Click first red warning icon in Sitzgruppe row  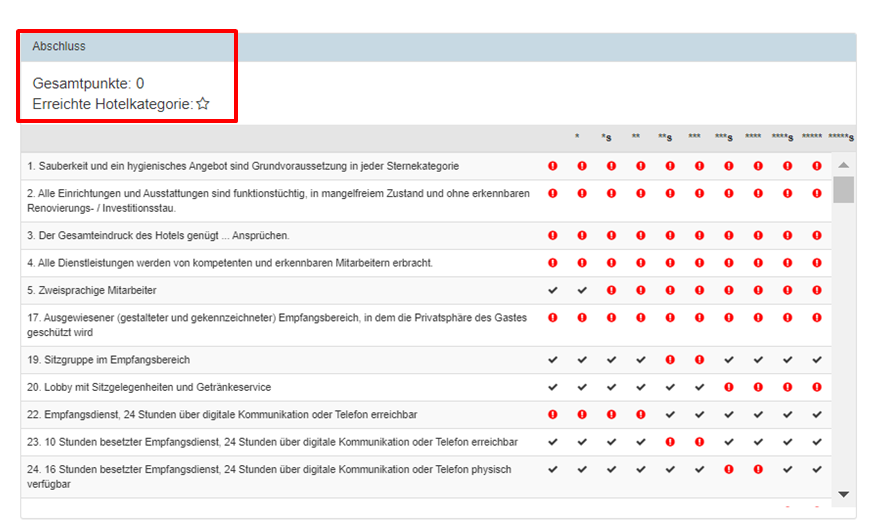point(670,360)
